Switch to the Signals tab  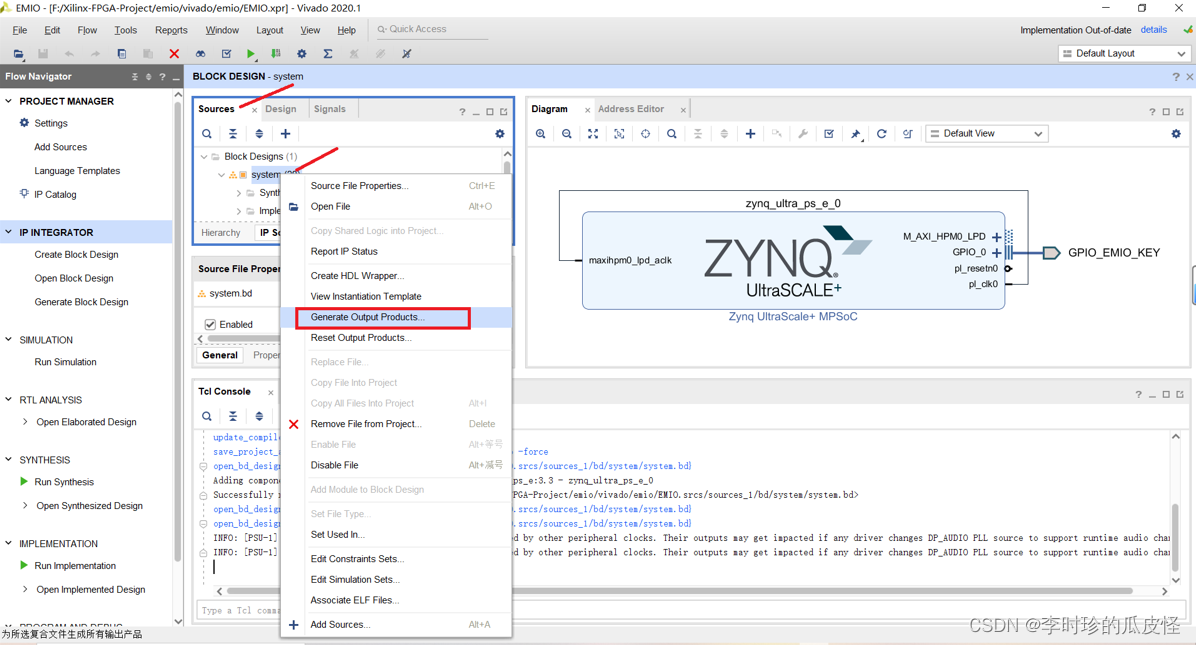[330, 109]
